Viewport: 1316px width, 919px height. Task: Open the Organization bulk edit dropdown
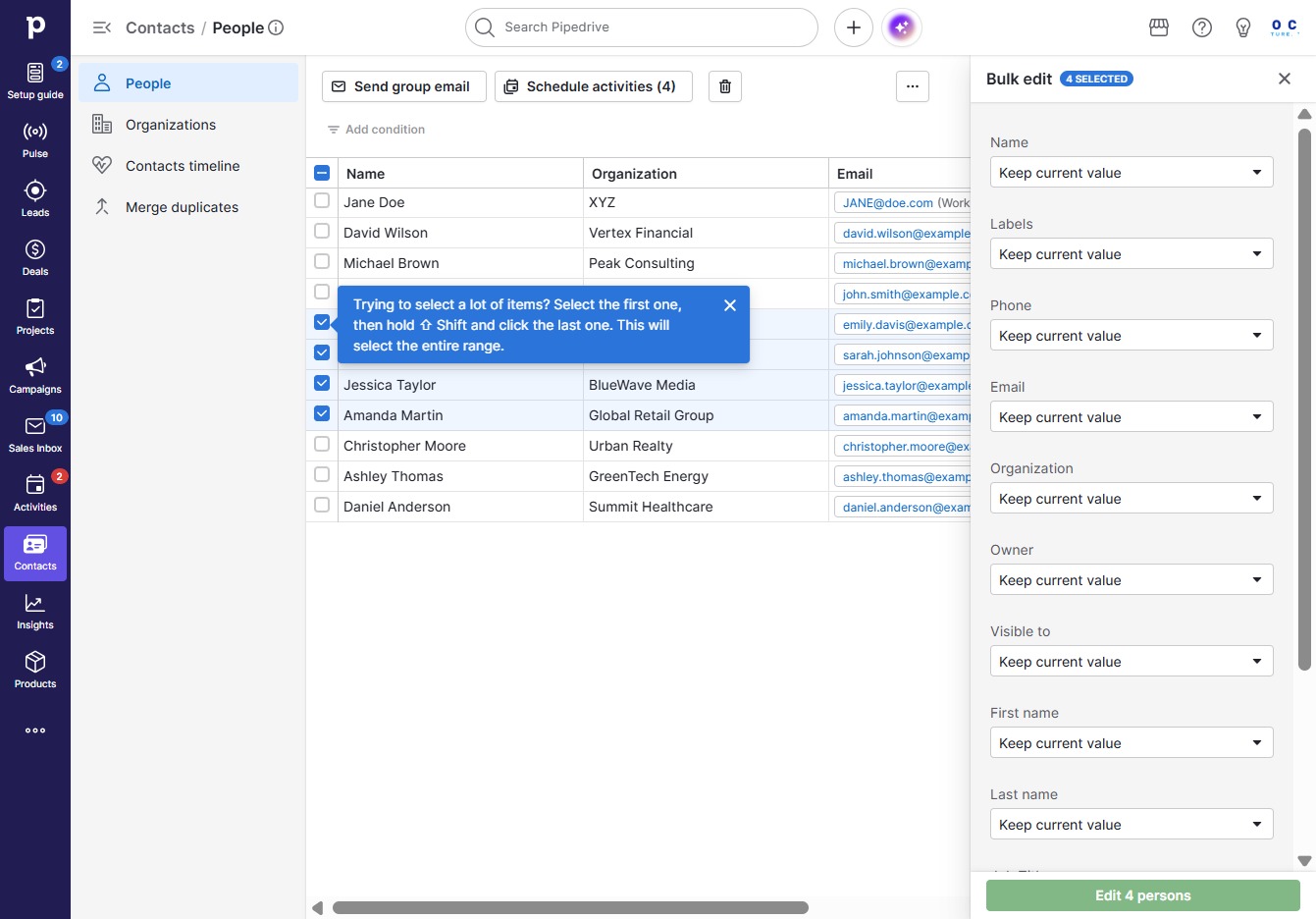tap(1132, 499)
